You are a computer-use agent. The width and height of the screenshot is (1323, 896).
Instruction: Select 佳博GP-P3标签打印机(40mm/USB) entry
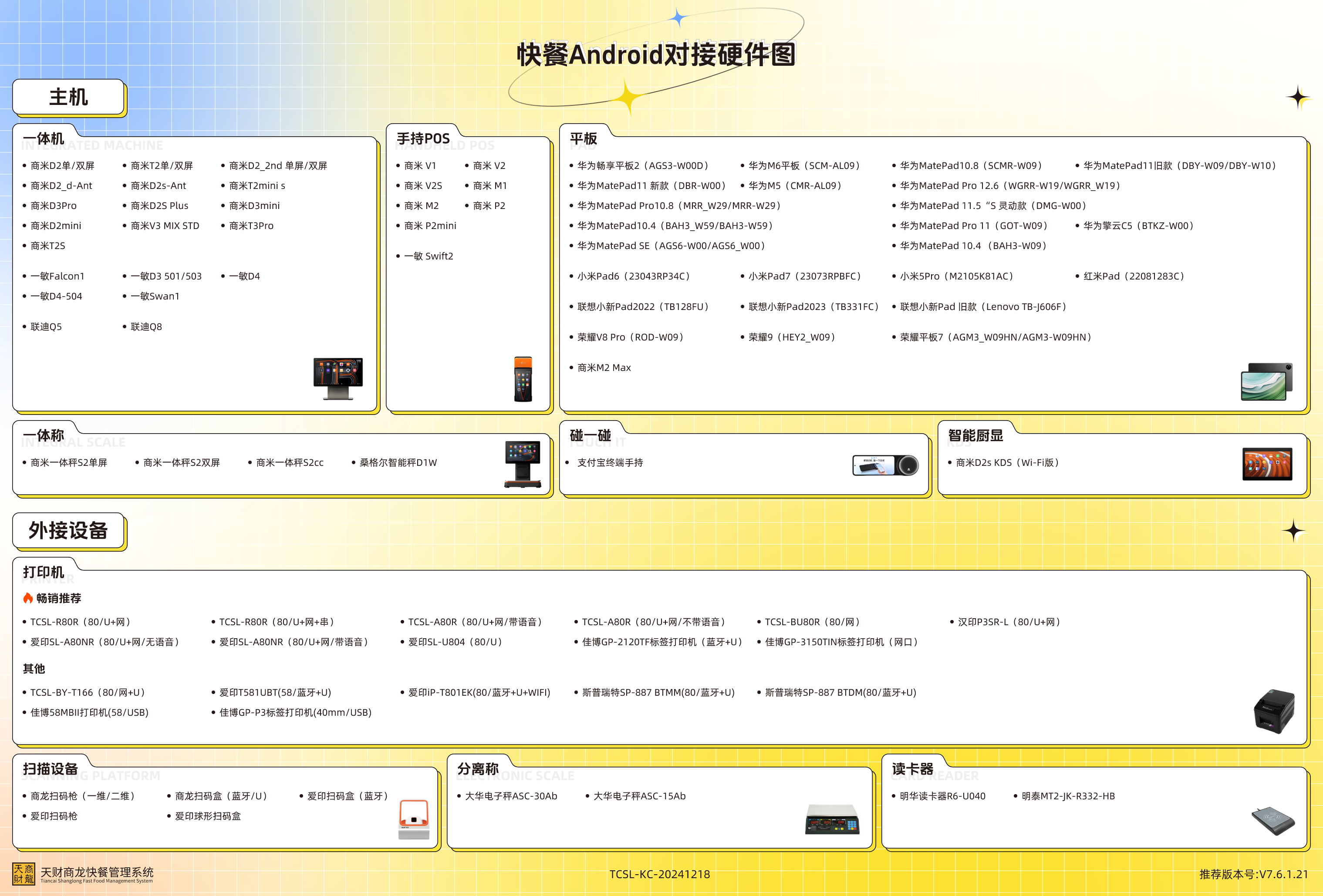tap(295, 713)
